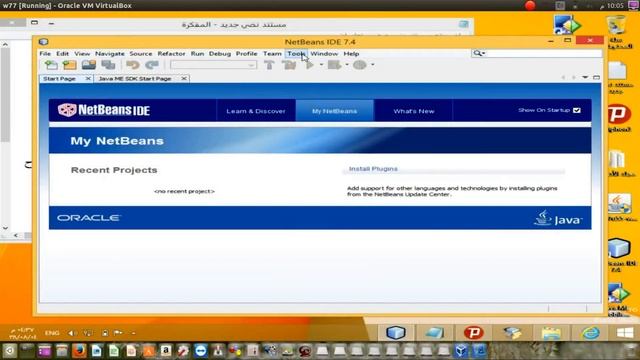This screenshot has width=640, height=360.
Task: Open the Source menu
Action: pos(141,53)
